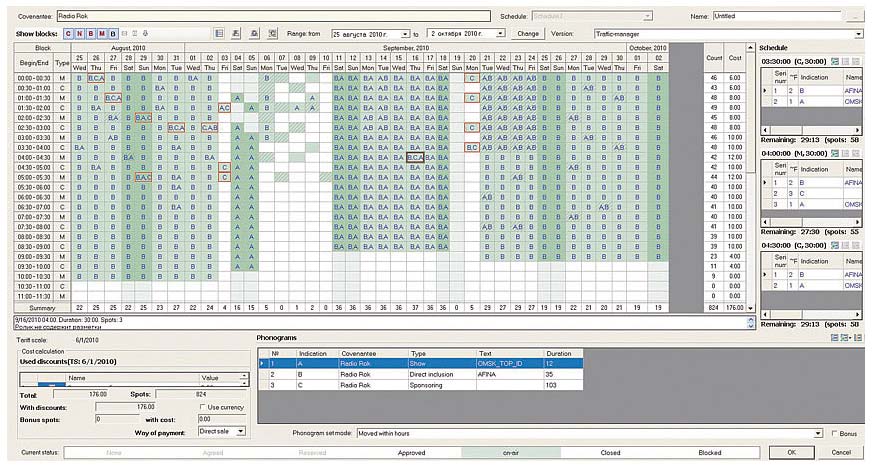The height and width of the screenshot is (469, 873).
Task: Open the Range from date dropdown
Action: pyautogui.click(x=405, y=35)
